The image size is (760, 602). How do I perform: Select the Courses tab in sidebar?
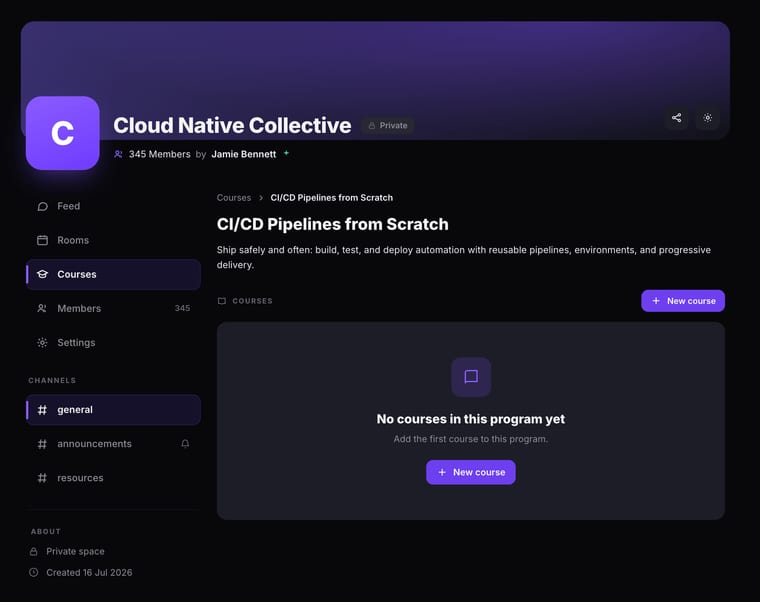pyautogui.click(x=113, y=274)
